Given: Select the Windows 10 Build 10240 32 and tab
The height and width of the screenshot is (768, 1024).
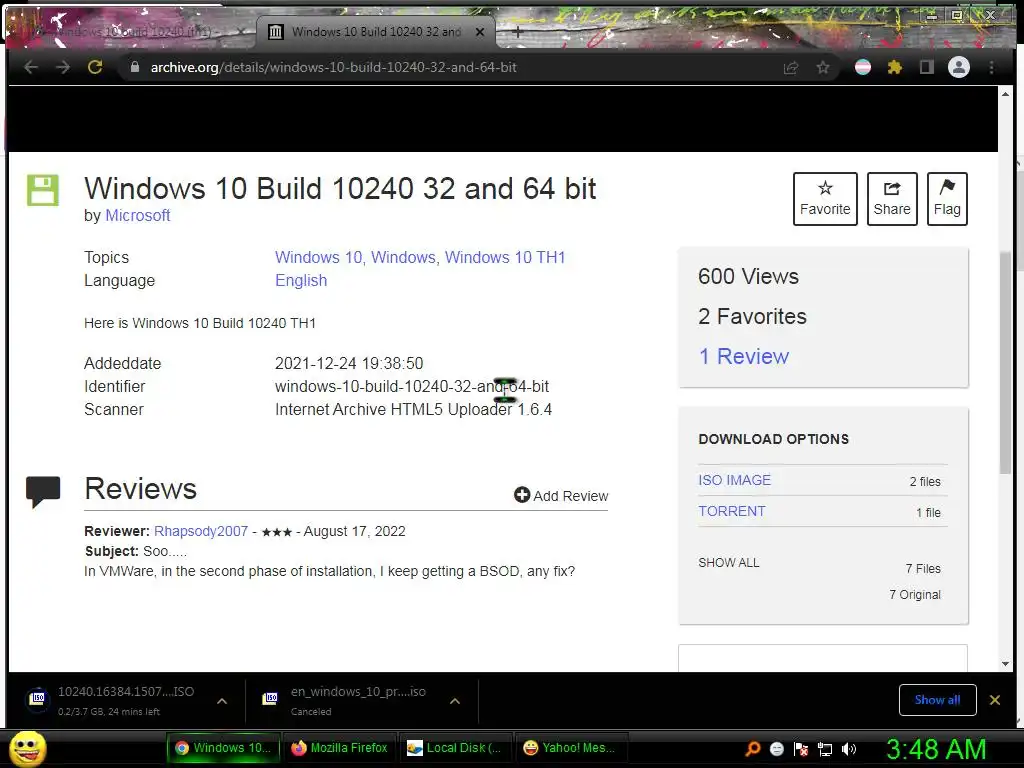Looking at the screenshot, I should point(376,31).
